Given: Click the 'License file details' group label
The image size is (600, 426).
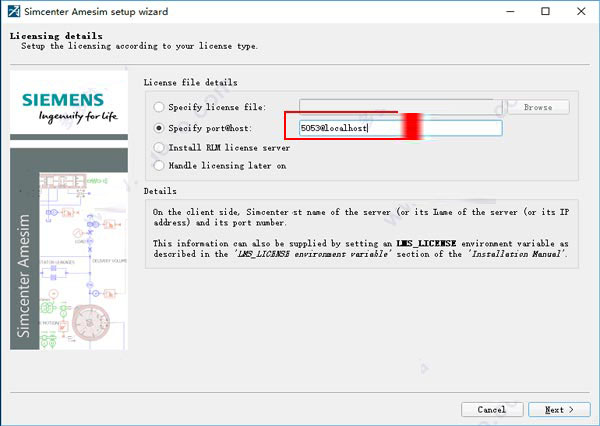Looking at the screenshot, I should 191,82.
